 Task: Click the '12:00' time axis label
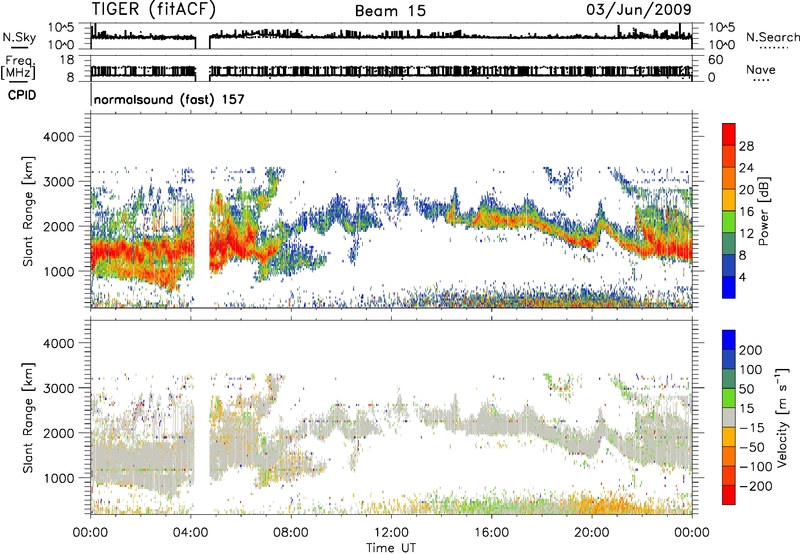[391, 533]
